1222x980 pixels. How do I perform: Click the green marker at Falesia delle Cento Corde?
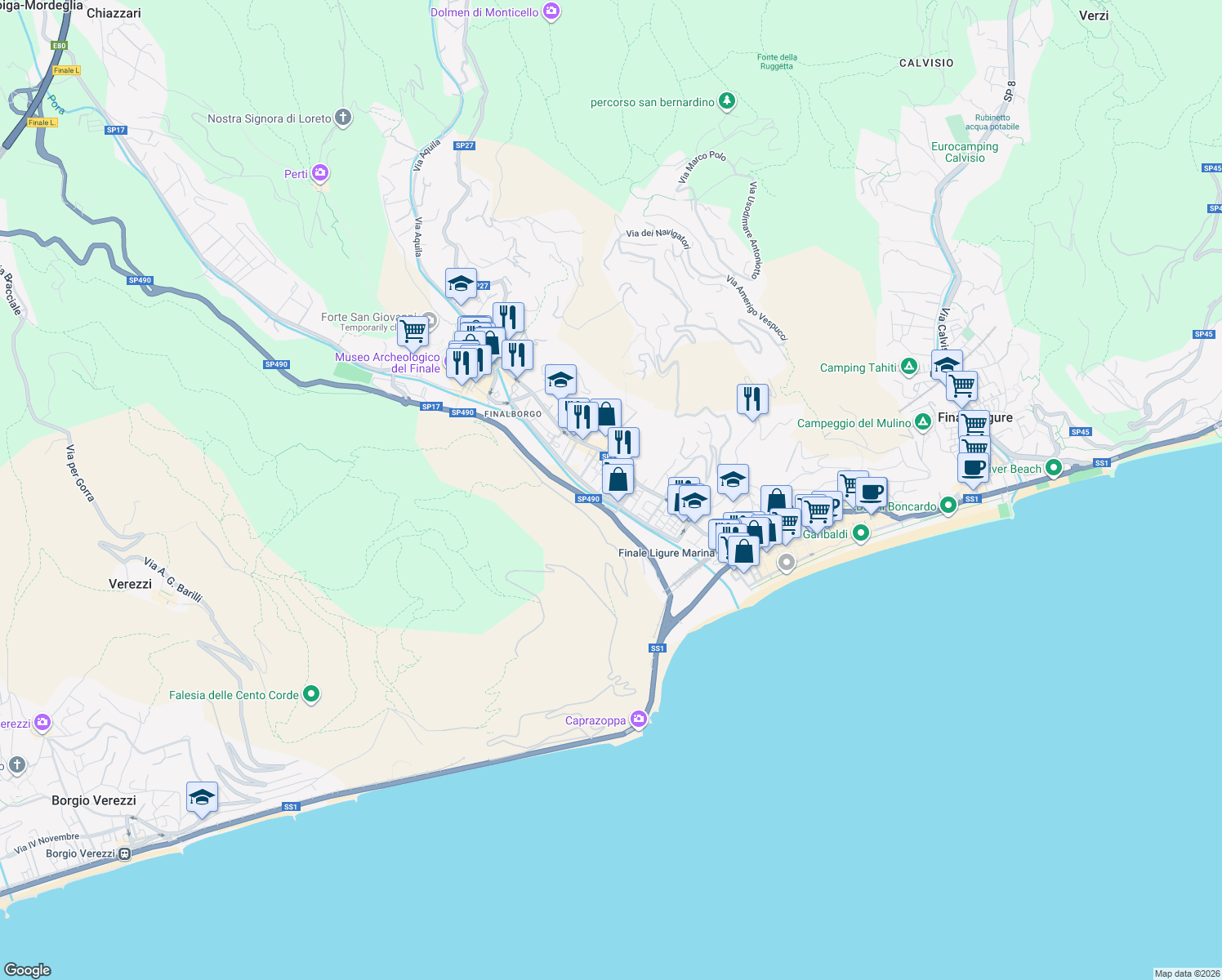click(311, 693)
